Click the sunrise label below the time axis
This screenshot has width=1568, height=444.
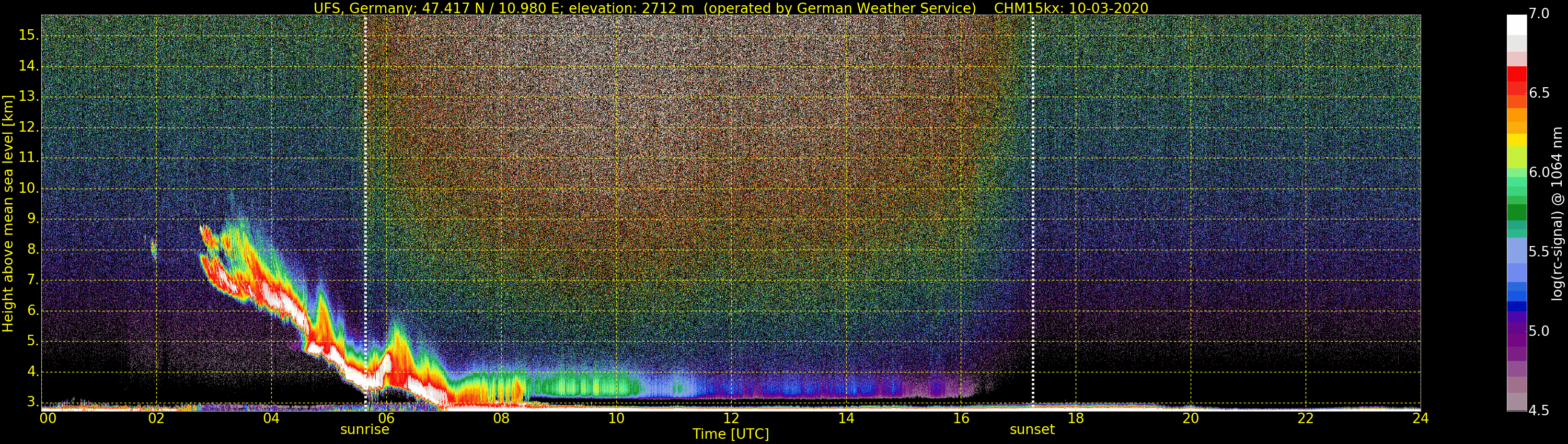click(365, 429)
